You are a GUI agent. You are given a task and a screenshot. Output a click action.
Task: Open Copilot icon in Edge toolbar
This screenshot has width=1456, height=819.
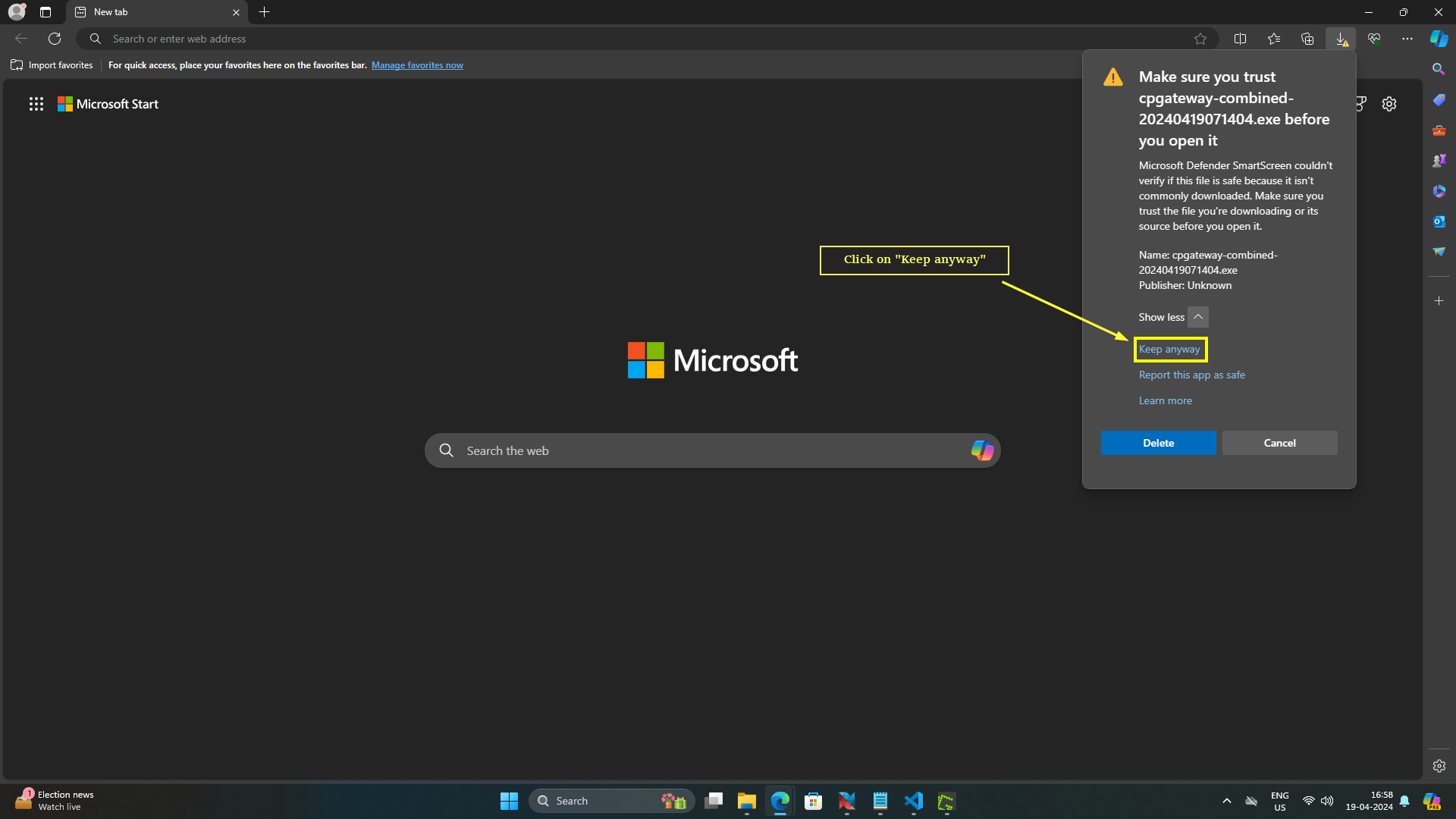(x=1439, y=39)
